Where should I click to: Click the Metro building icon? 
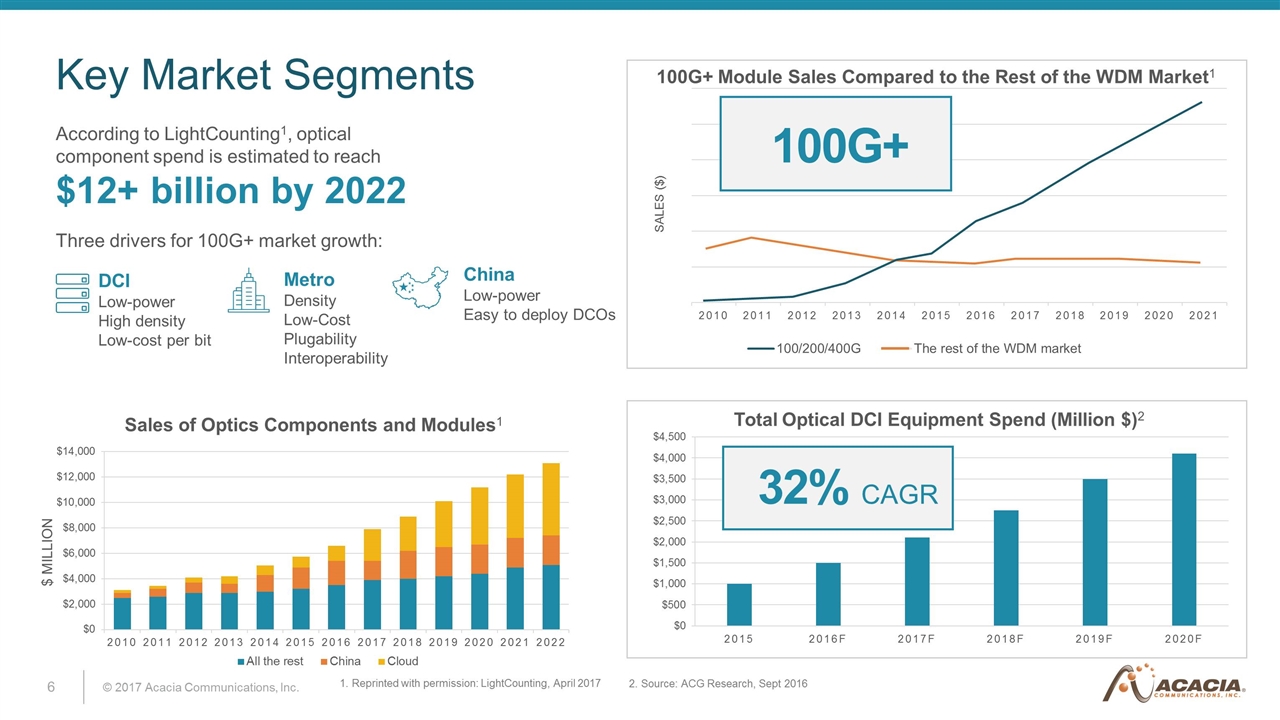(x=248, y=290)
